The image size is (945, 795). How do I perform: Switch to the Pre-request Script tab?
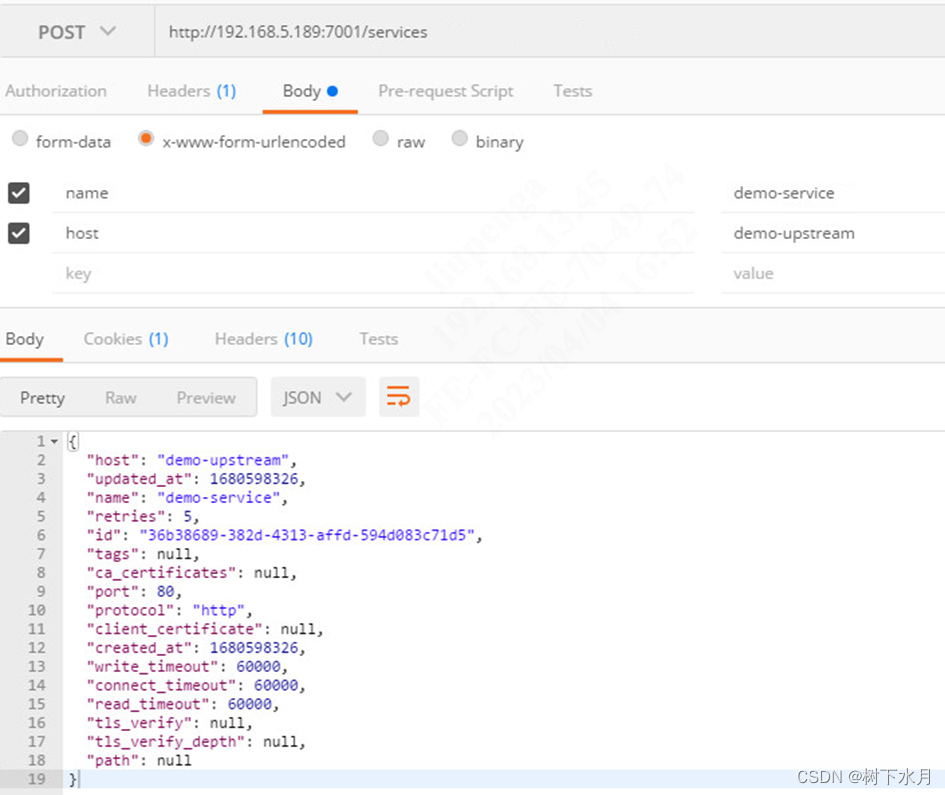pos(446,91)
